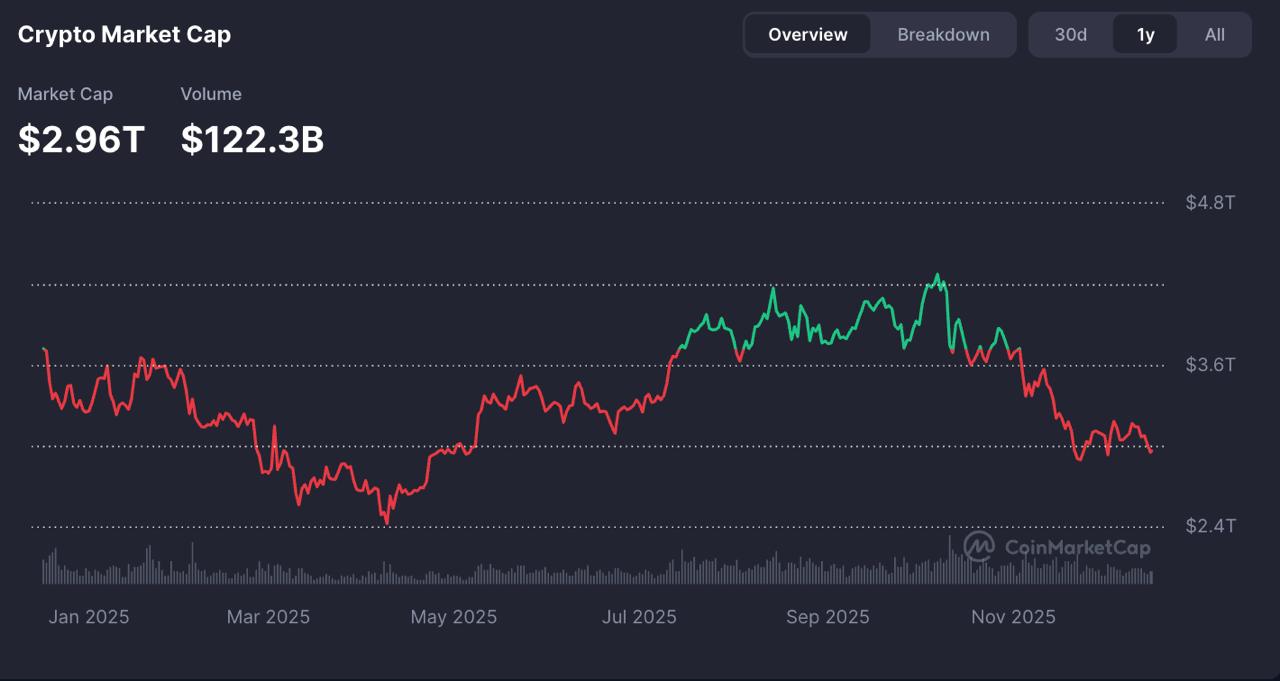Click the Mar 2025 axis label

tap(268, 617)
